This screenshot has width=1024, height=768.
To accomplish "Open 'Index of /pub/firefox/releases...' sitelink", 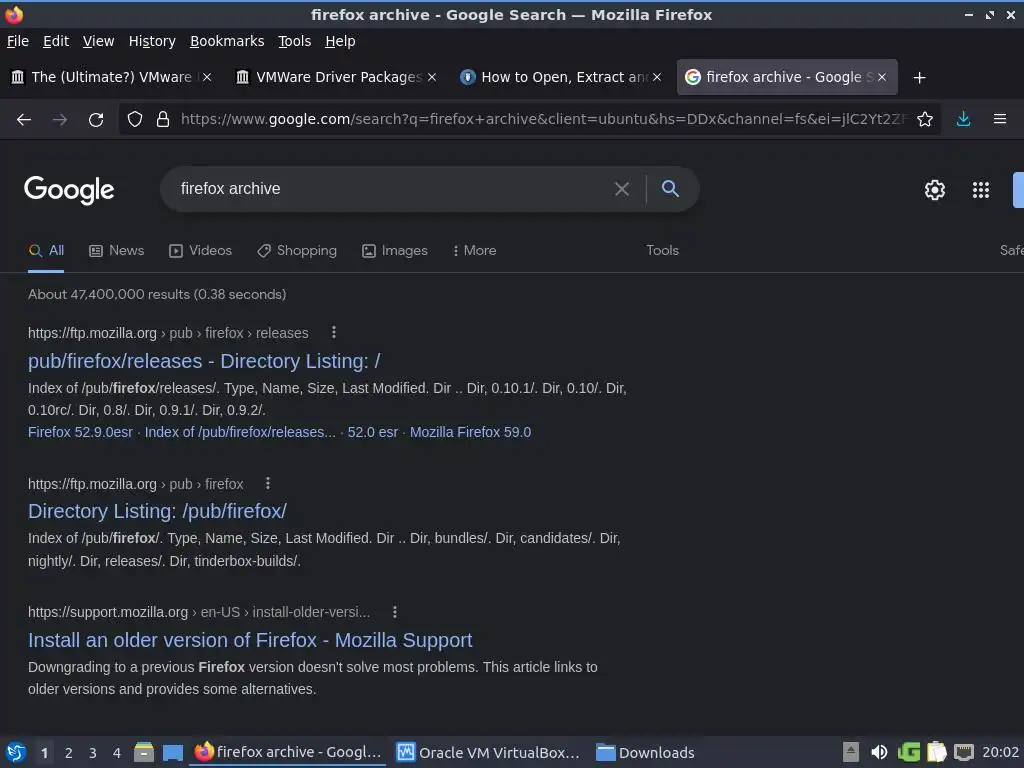I will pyautogui.click(x=240, y=432).
